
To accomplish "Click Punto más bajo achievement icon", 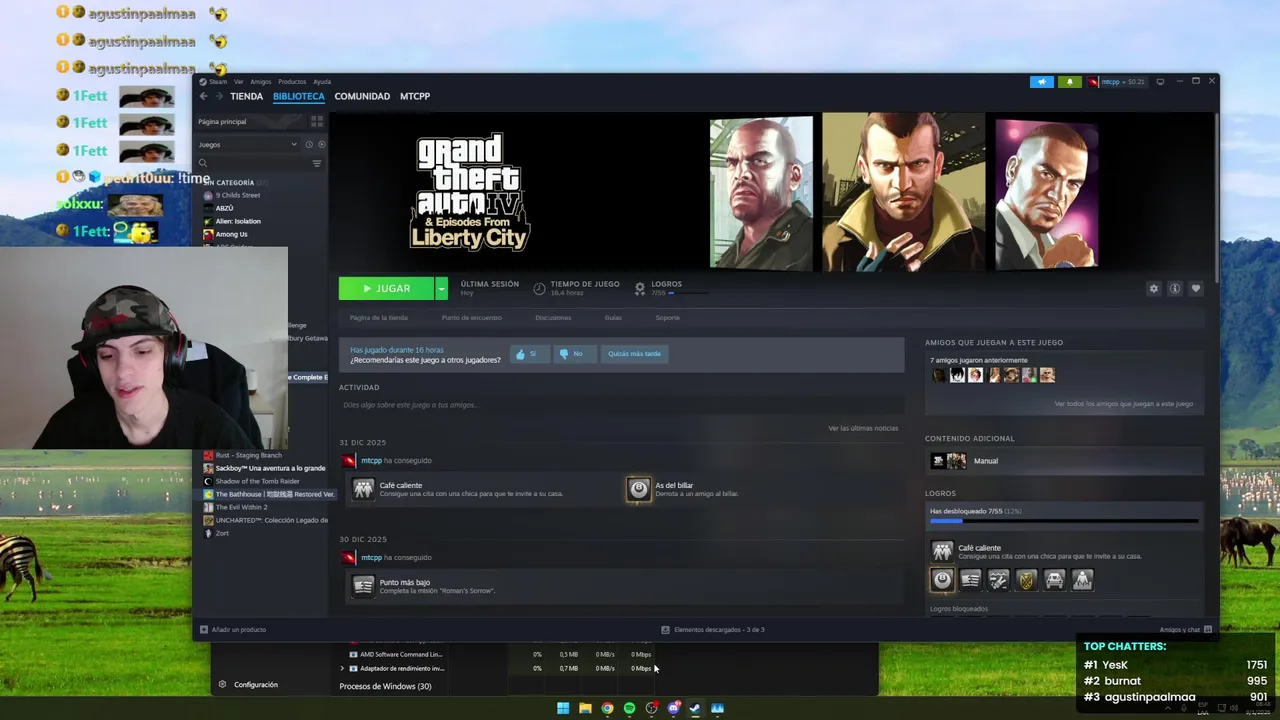I will pos(363,586).
